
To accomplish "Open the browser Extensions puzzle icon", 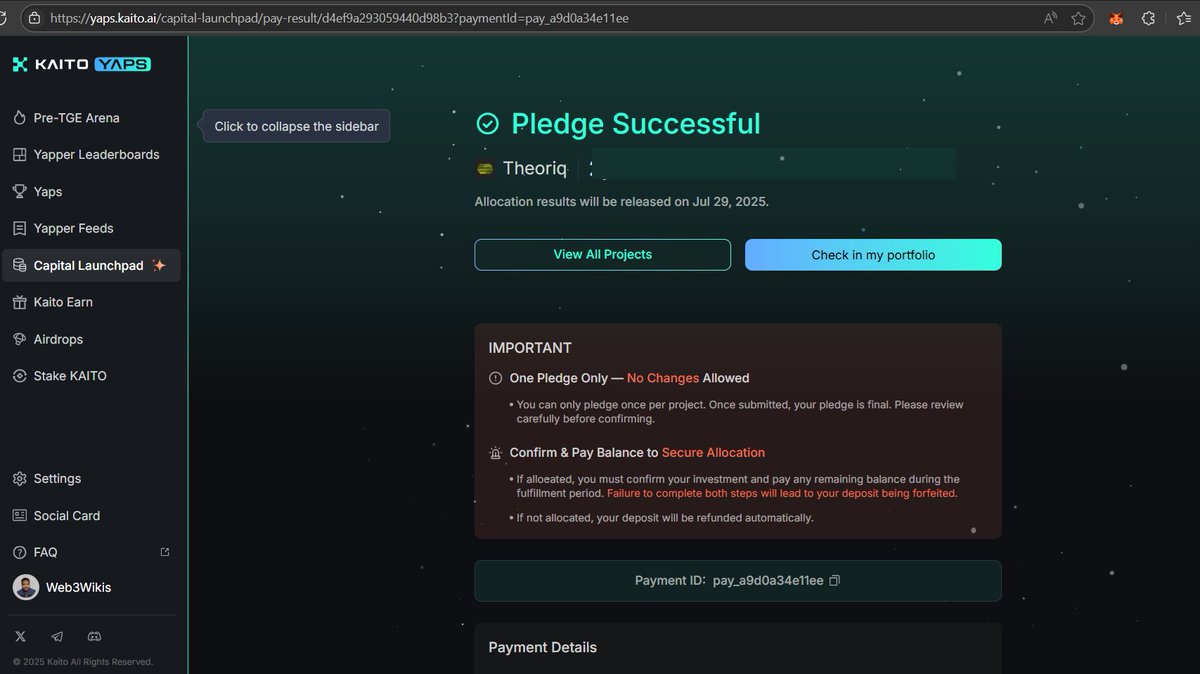I will [x=1148, y=18].
